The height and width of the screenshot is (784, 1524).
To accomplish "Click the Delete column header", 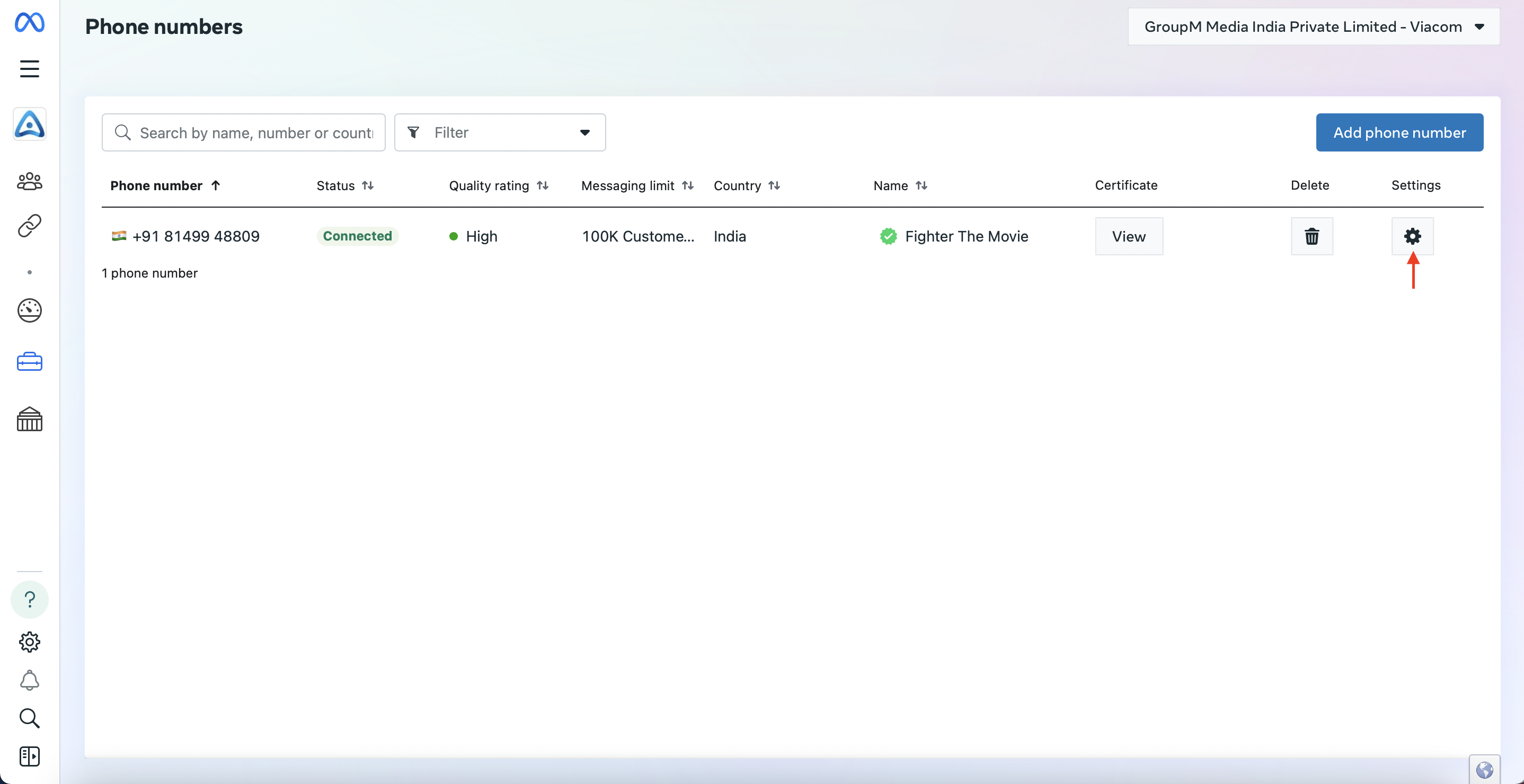I will [1310, 185].
